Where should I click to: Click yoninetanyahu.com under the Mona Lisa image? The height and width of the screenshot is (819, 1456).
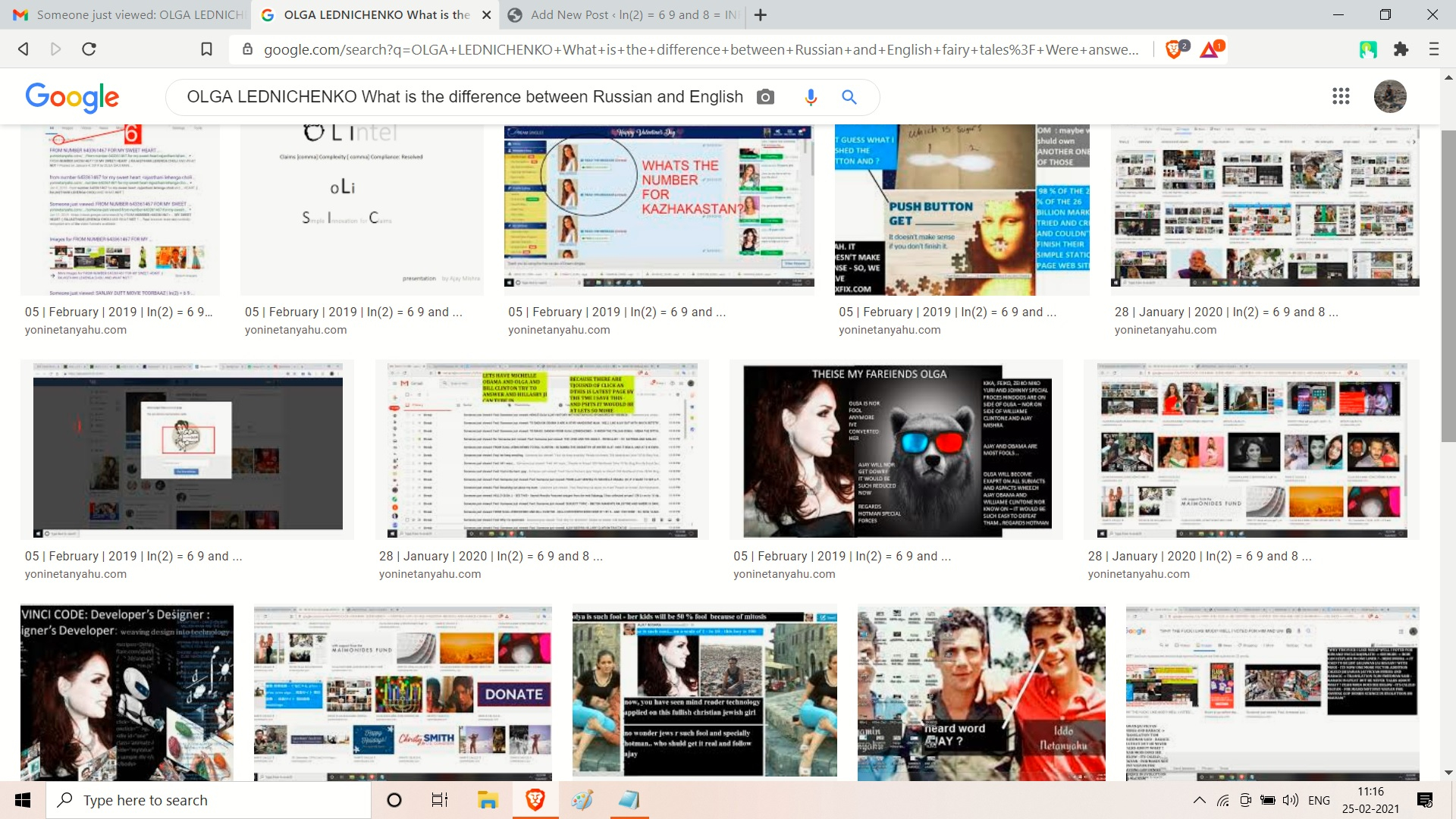(890, 330)
